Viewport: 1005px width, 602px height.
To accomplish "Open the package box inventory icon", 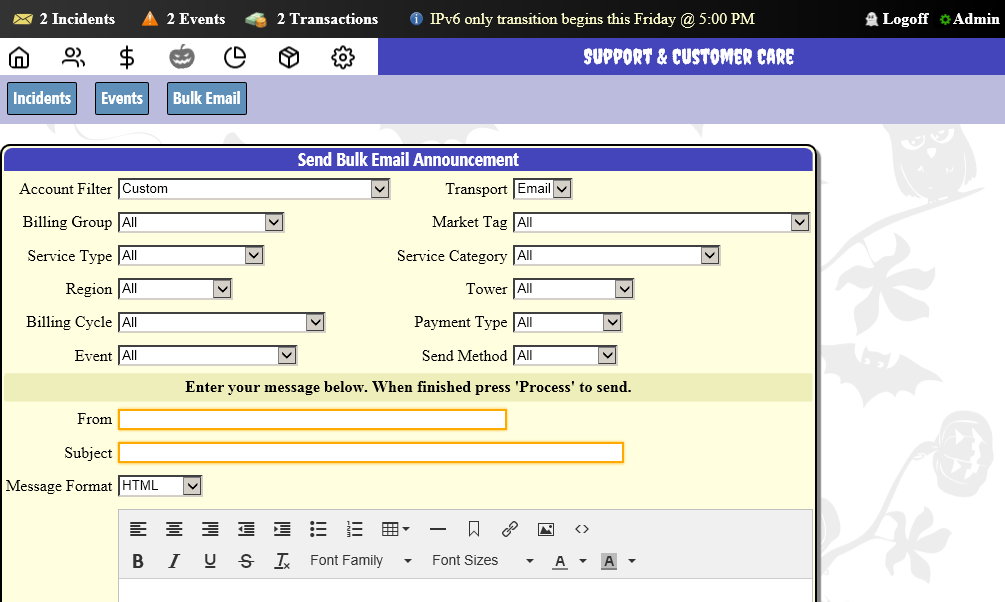I will point(289,57).
